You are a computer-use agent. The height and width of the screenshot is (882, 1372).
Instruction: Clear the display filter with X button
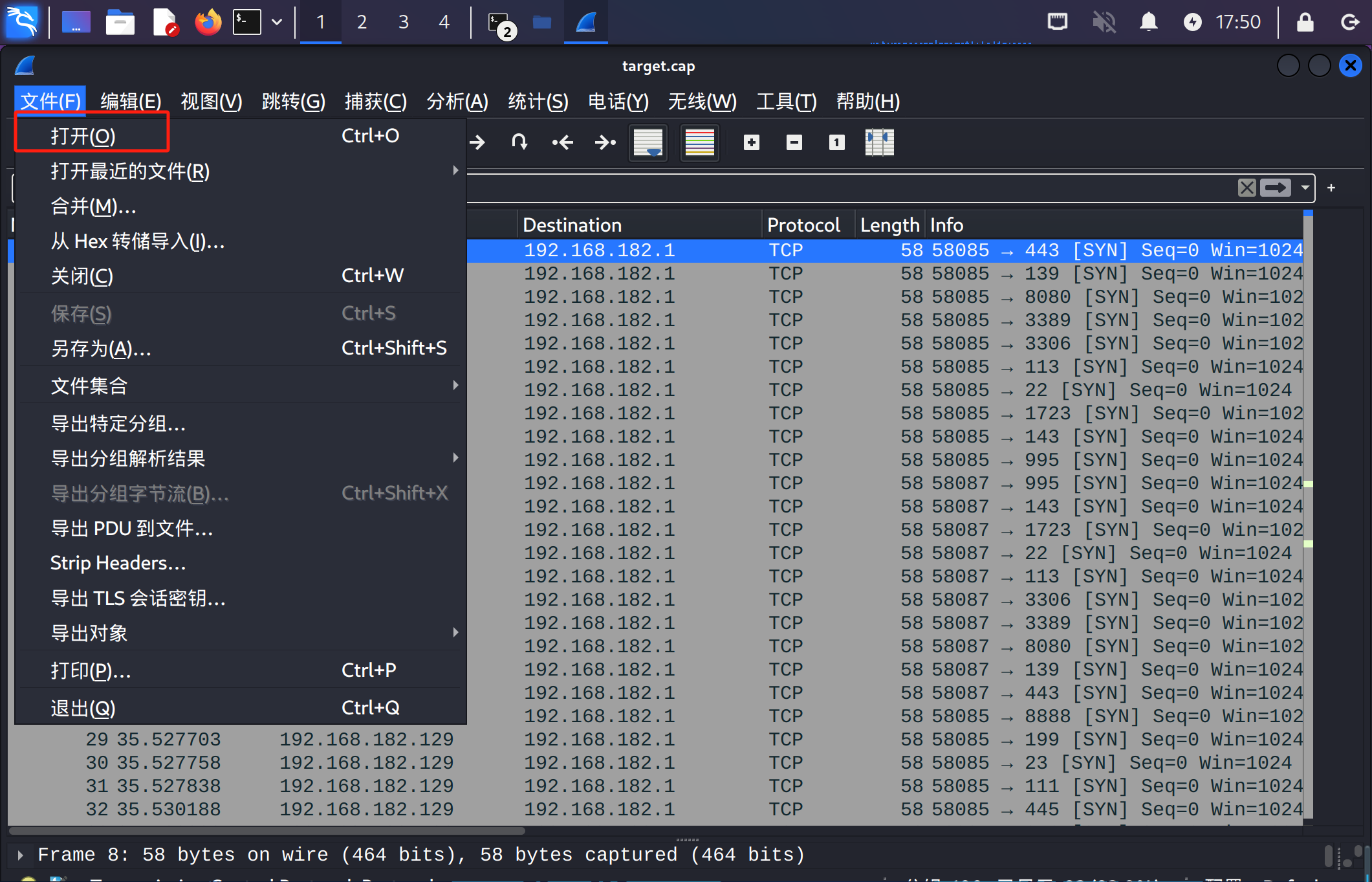point(1247,188)
